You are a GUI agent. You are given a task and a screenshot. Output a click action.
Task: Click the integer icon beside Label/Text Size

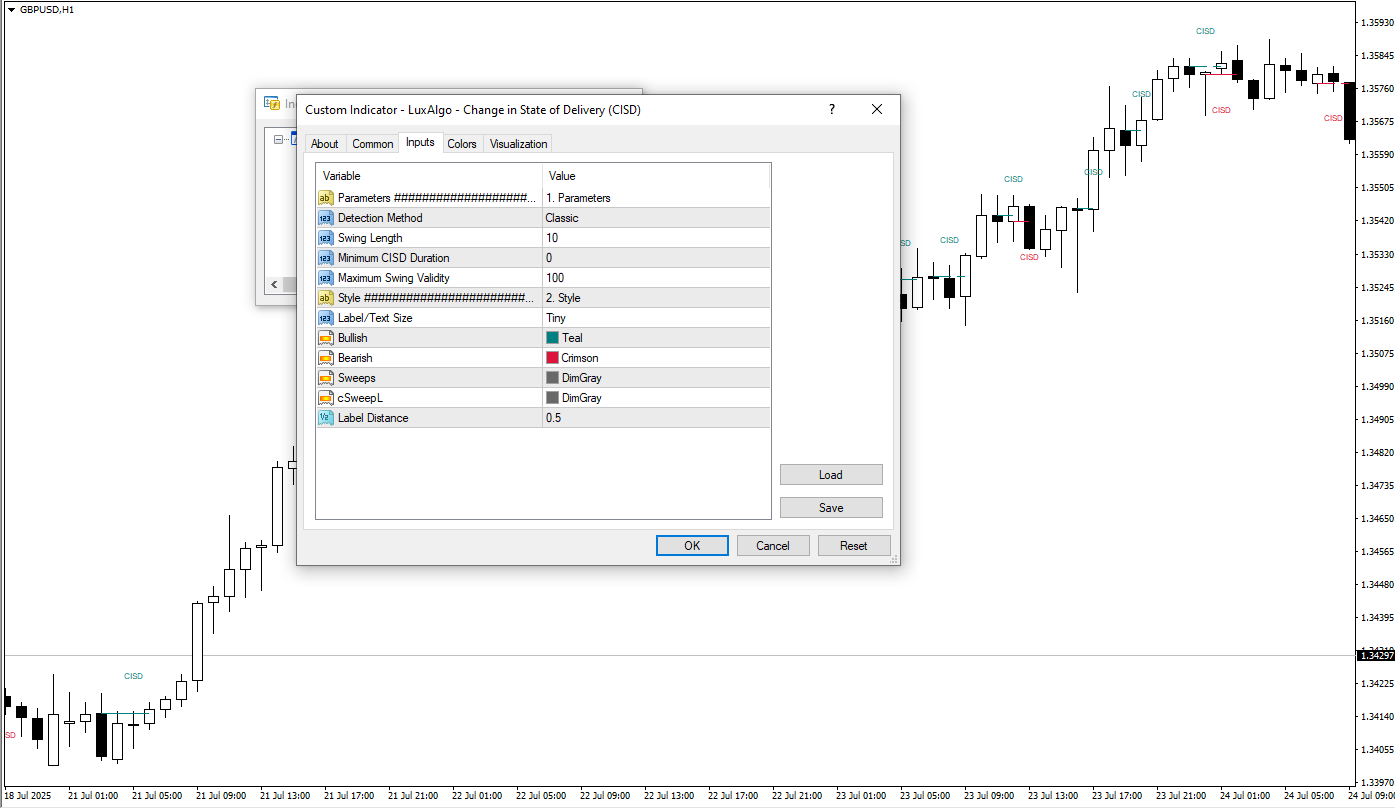(325, 318)
